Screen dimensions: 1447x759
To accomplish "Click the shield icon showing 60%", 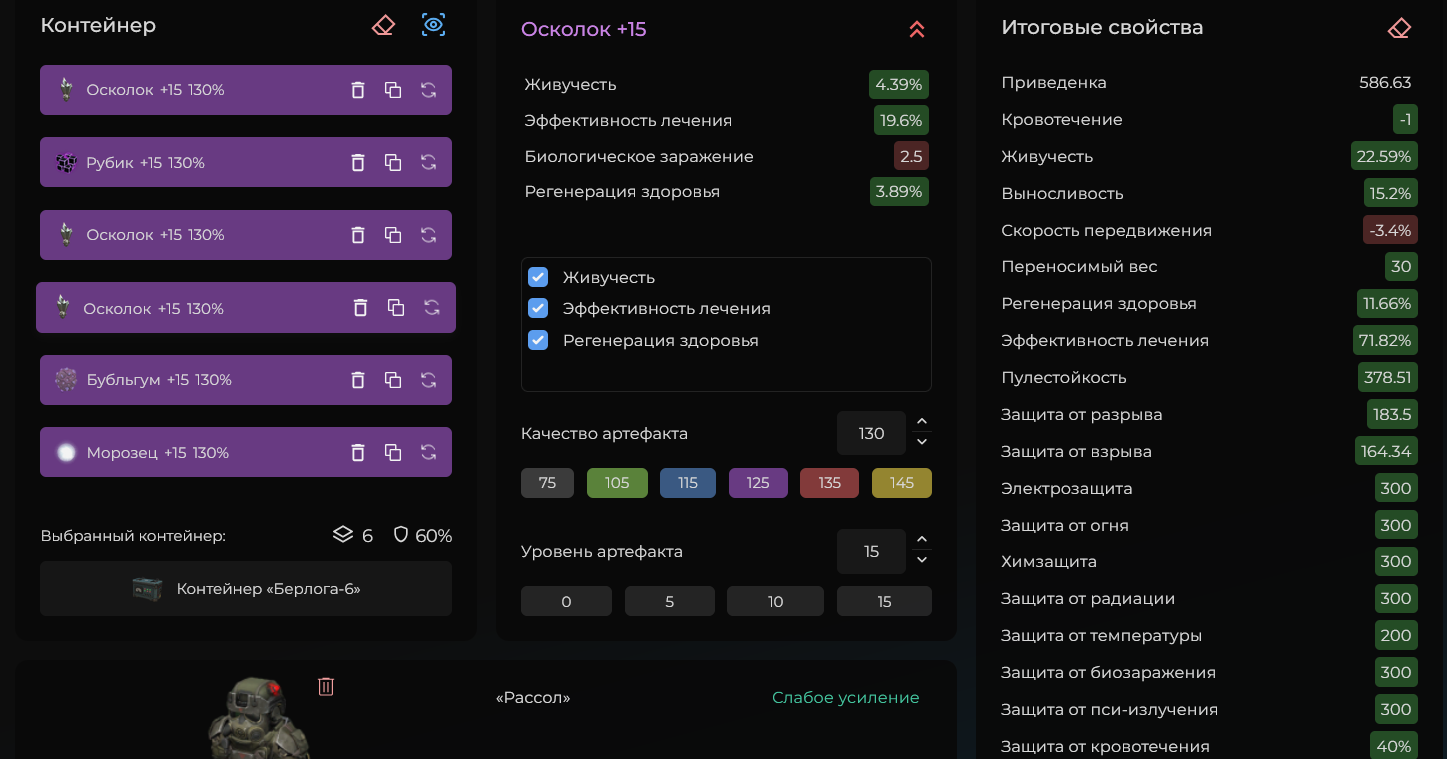I will (x=401, y=535).
